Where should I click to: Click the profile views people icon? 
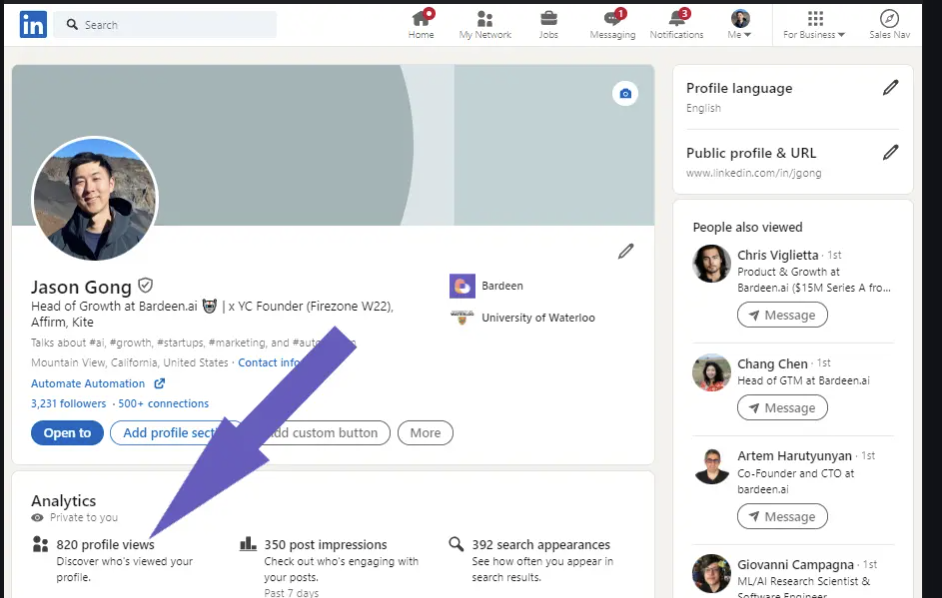pyautogui.click(x=40, y=545)
